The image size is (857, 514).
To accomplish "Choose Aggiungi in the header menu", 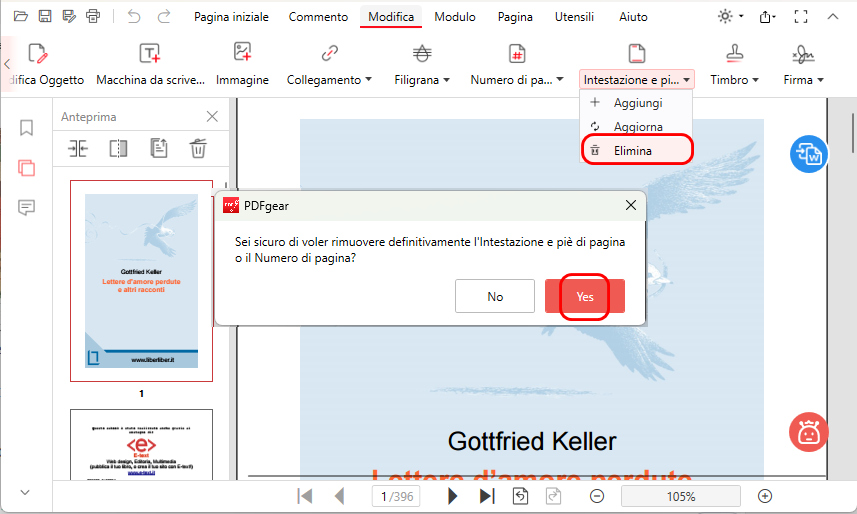I will (638, 103).
